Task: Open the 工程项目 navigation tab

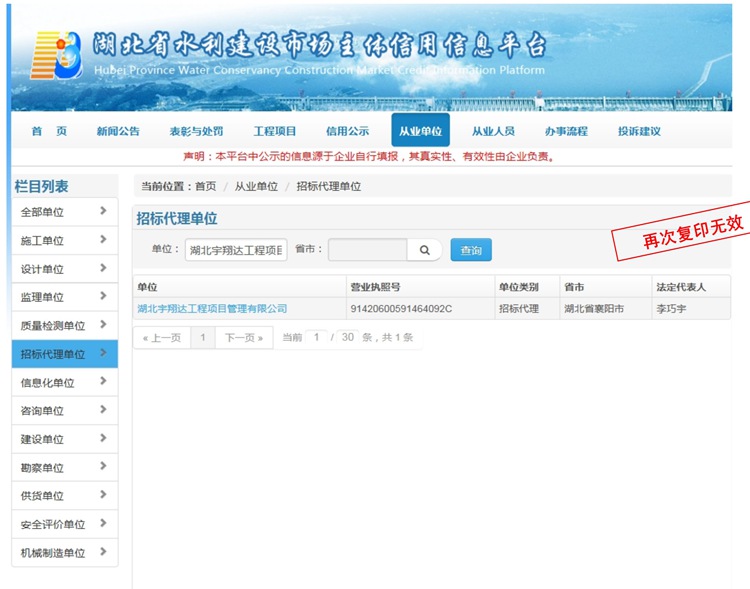Action: 275,131
